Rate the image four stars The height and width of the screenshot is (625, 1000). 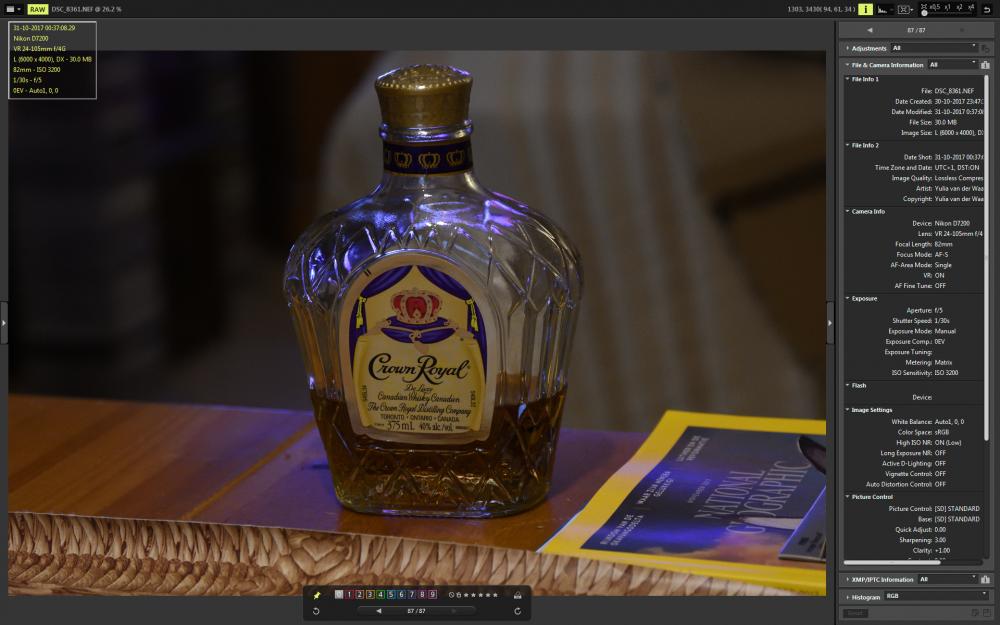(488, 595)
